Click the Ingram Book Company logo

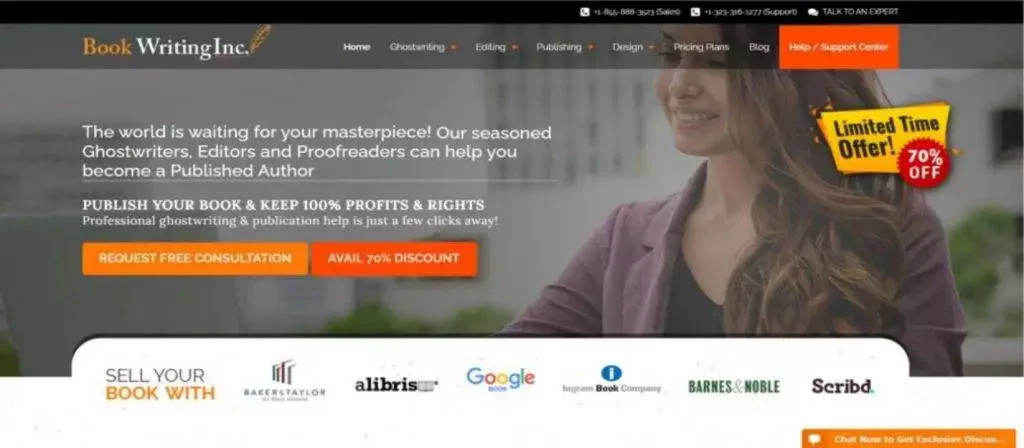611,379
